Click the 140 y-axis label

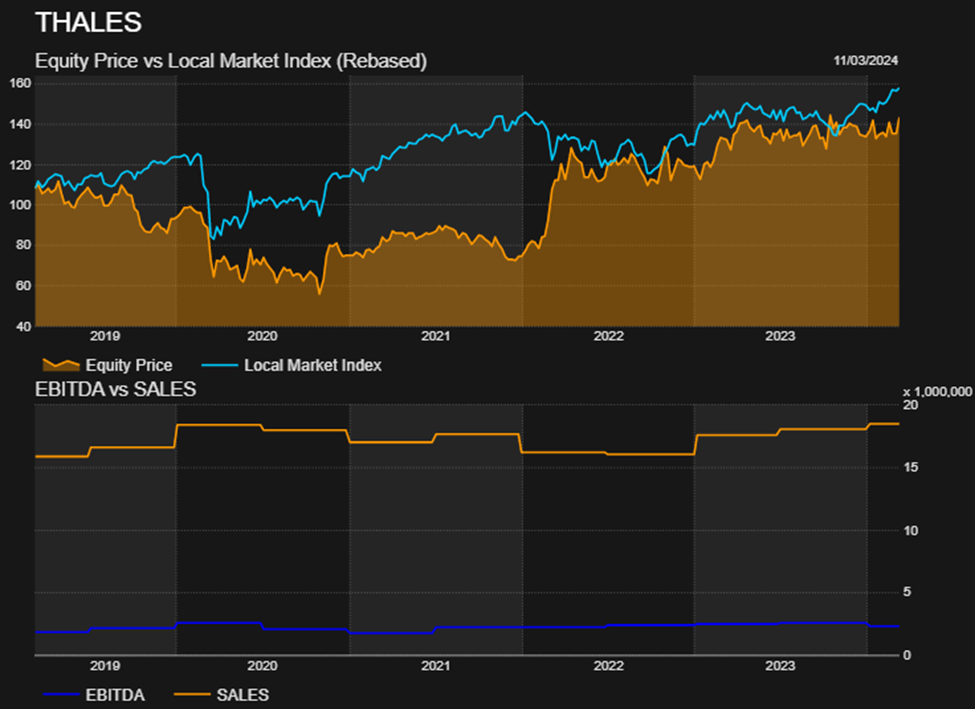coord(20,124)
